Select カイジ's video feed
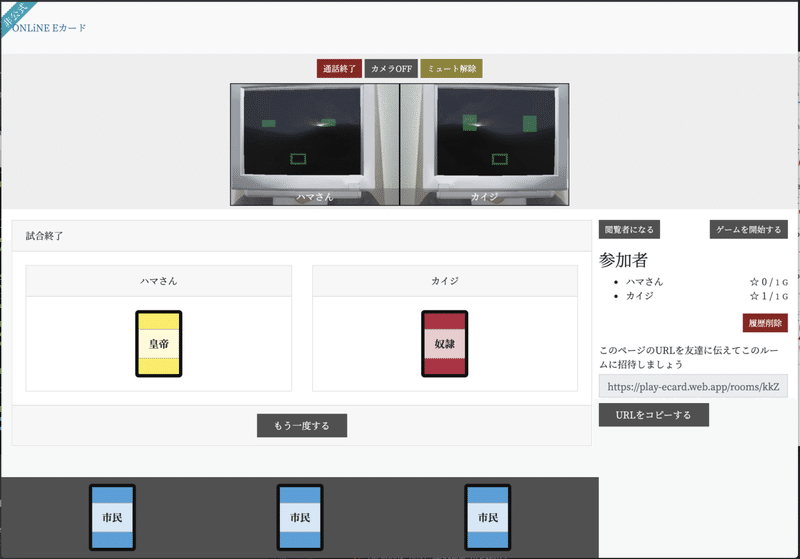The image size is (800, 559). [484, 144]
